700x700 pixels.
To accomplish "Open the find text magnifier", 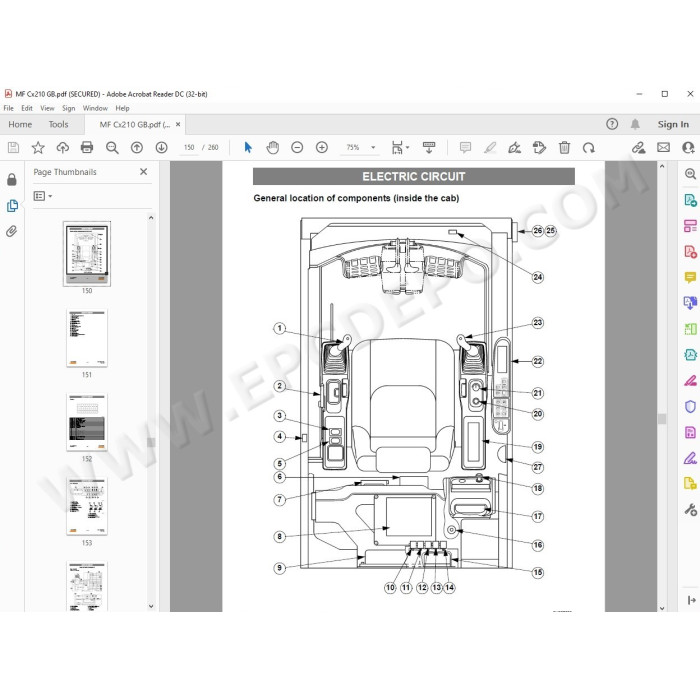I will tap(112, 148).
